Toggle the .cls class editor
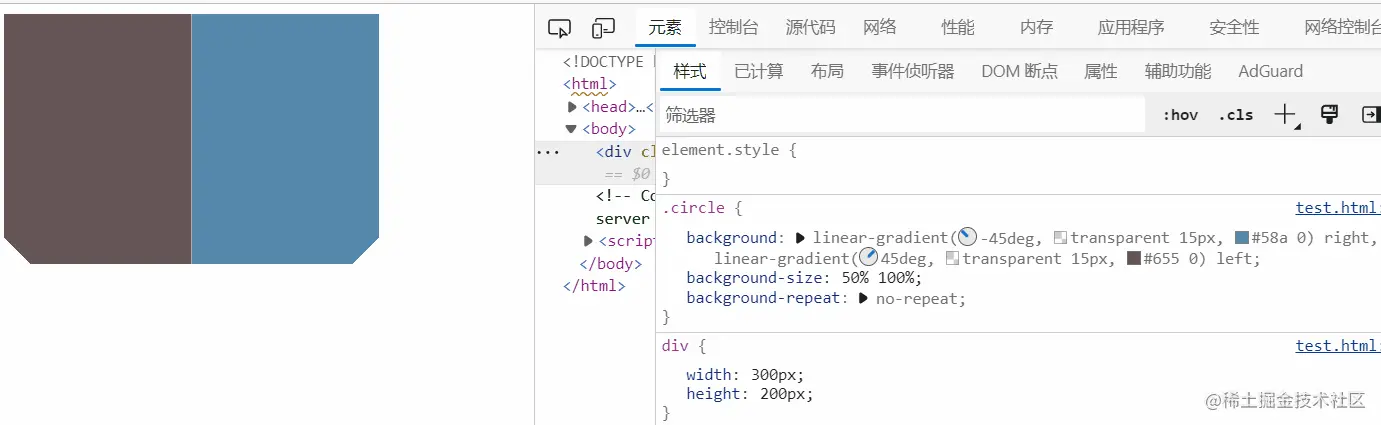This screenshot has height=425, width=1381. (x=1236, y=115)
